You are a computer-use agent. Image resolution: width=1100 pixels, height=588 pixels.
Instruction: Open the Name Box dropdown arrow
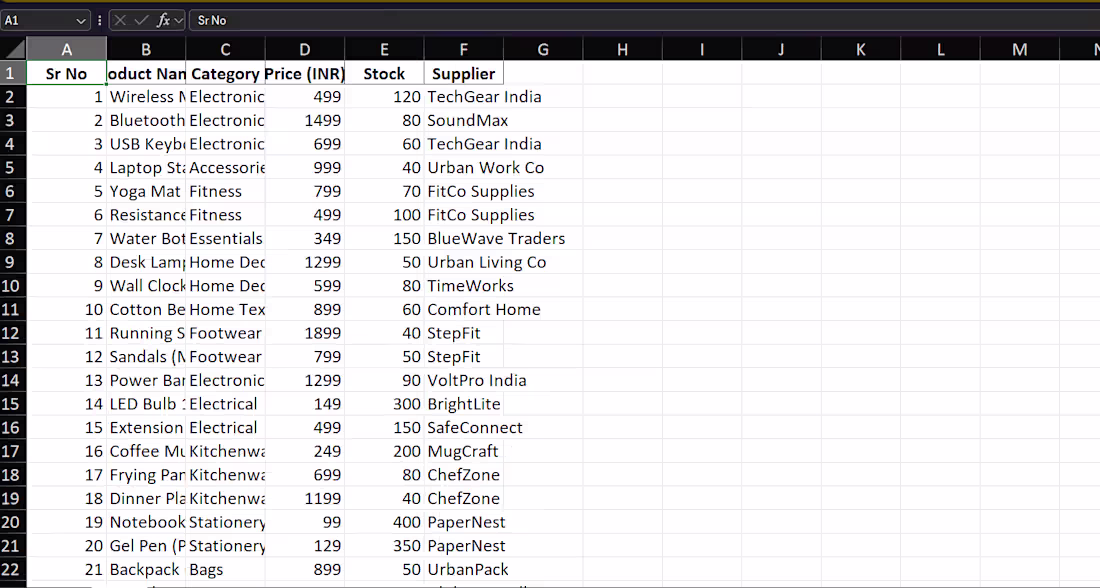(81, 21)
